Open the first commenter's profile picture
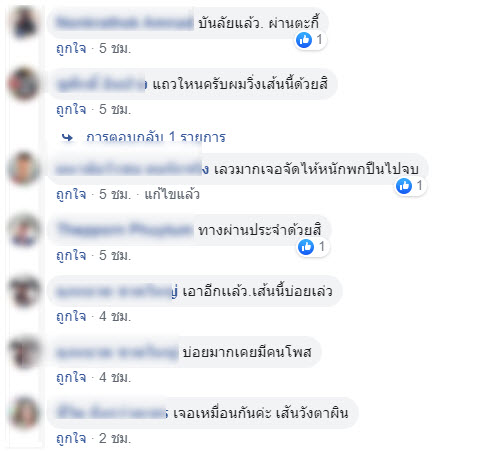The height and width of the screenshot is (451, 491). pyautogui.click(x=24, y=23)
